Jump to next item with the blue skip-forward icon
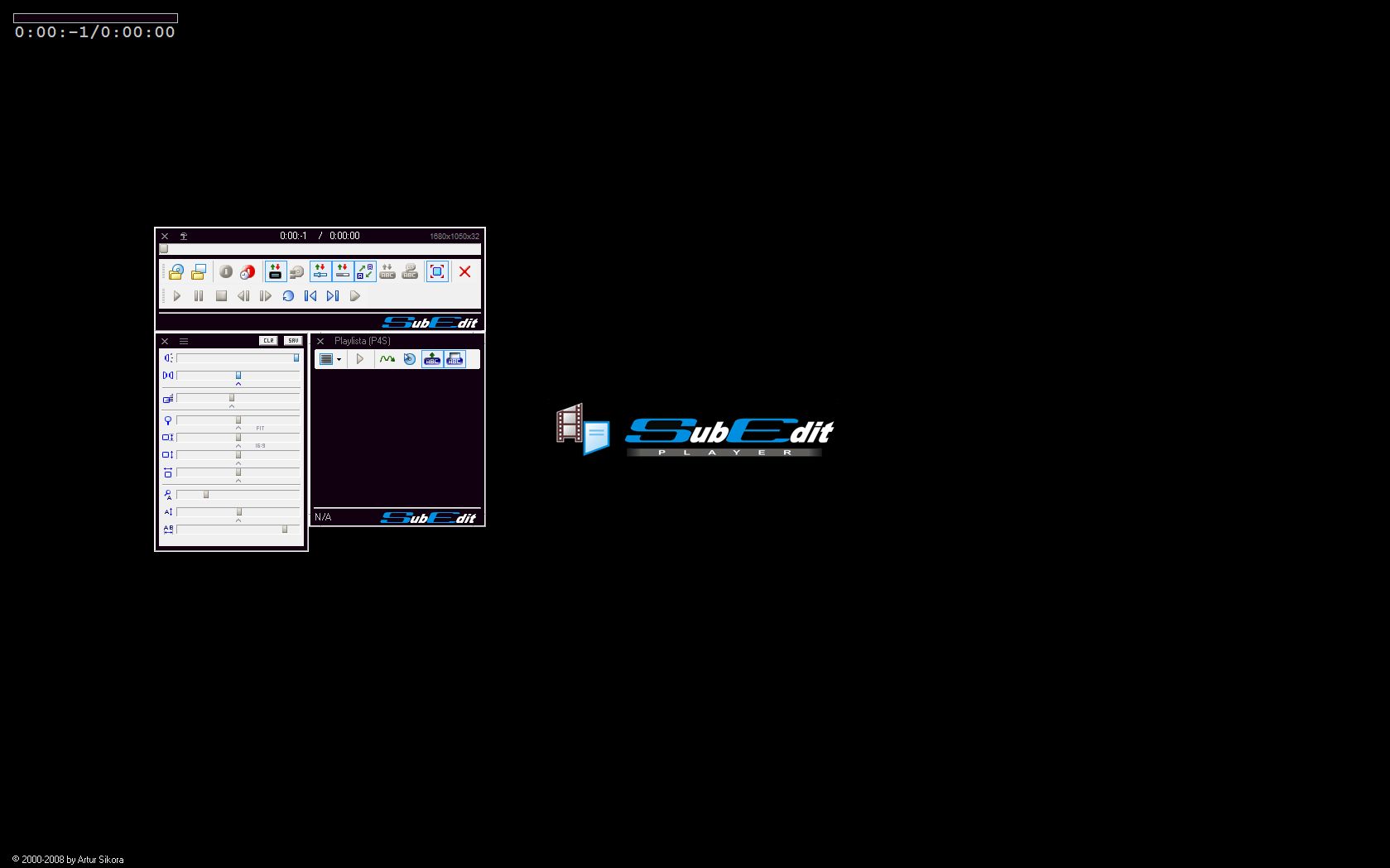The height and width of the screenshot is (868, 1390). (x=333, y=295)
